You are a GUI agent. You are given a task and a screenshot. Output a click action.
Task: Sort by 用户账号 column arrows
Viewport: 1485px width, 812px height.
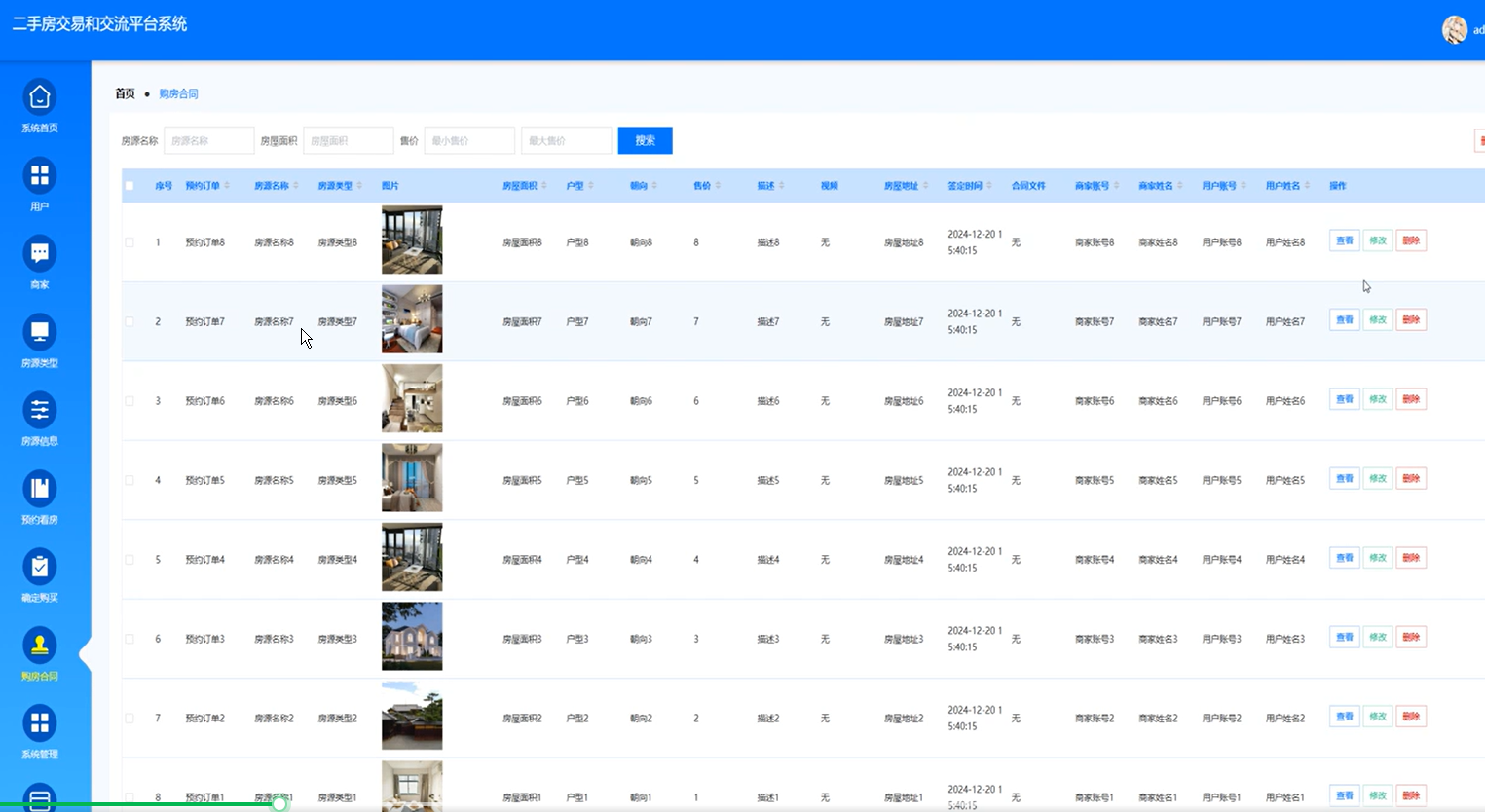pos(1244,186)
